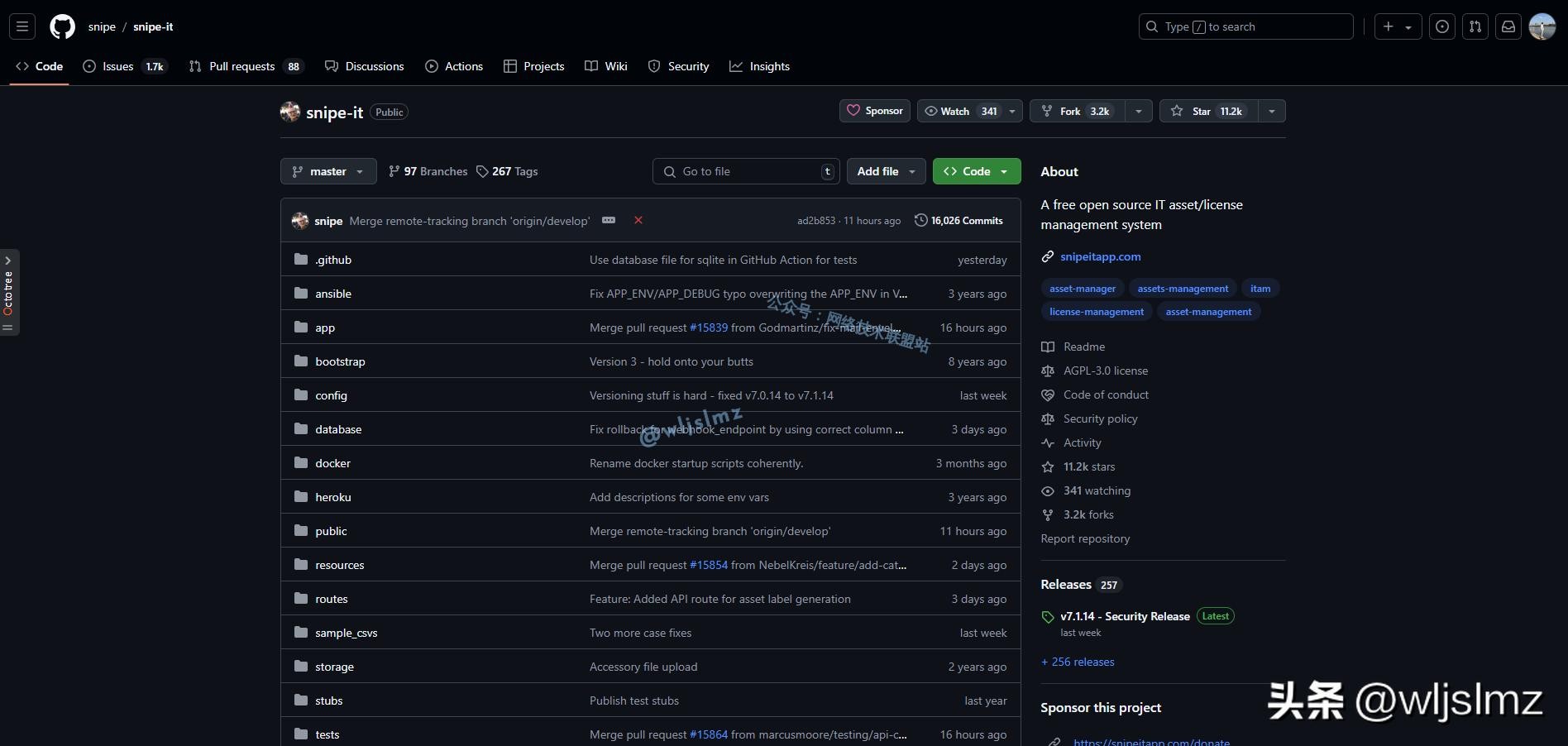The image size is (1568, 746).
Task: Click the Go to file search field
Action: 744,171
